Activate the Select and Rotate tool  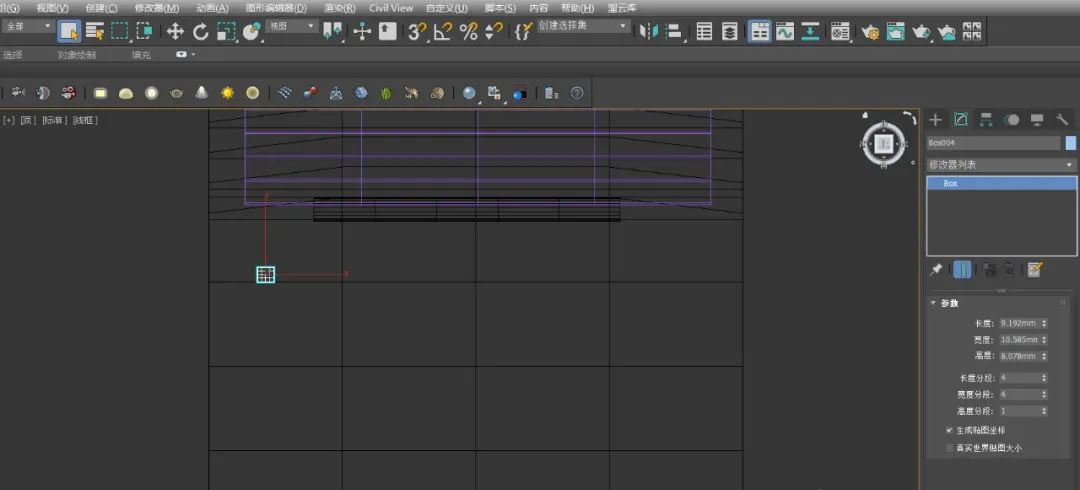200,31
